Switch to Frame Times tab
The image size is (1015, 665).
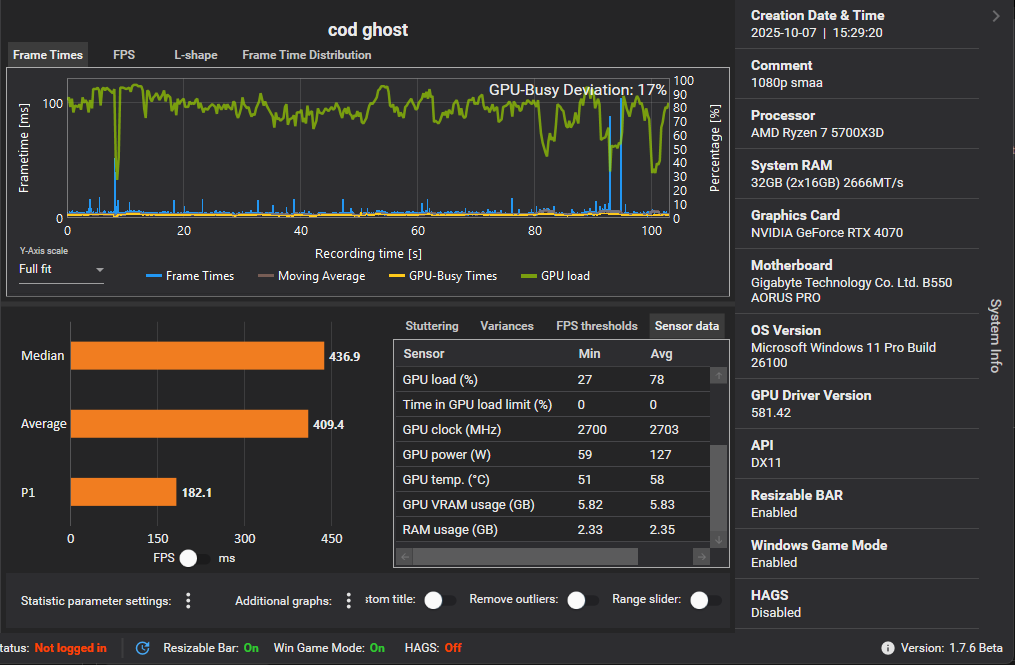point(48,55)
